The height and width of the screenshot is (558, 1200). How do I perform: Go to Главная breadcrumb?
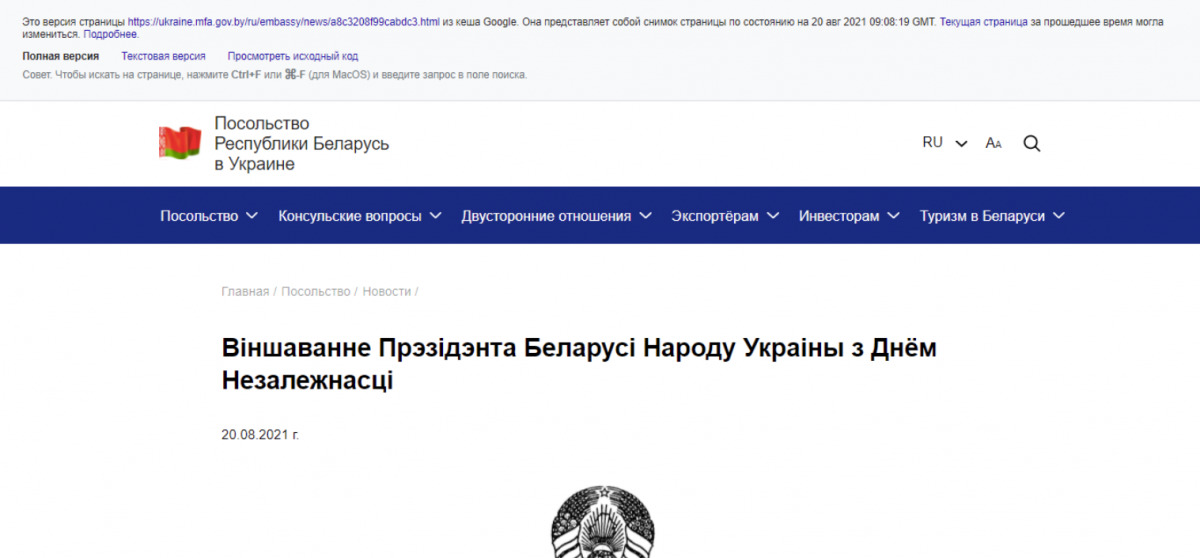(245, 291)
